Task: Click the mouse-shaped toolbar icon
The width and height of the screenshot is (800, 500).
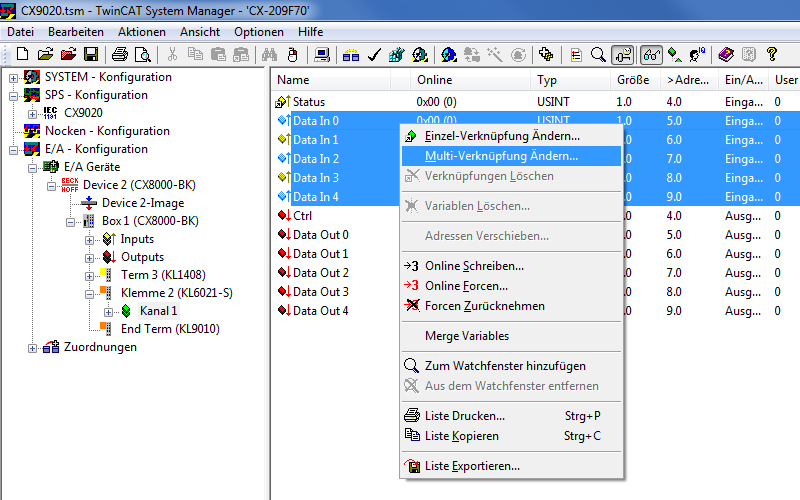Action: [292, 54]
